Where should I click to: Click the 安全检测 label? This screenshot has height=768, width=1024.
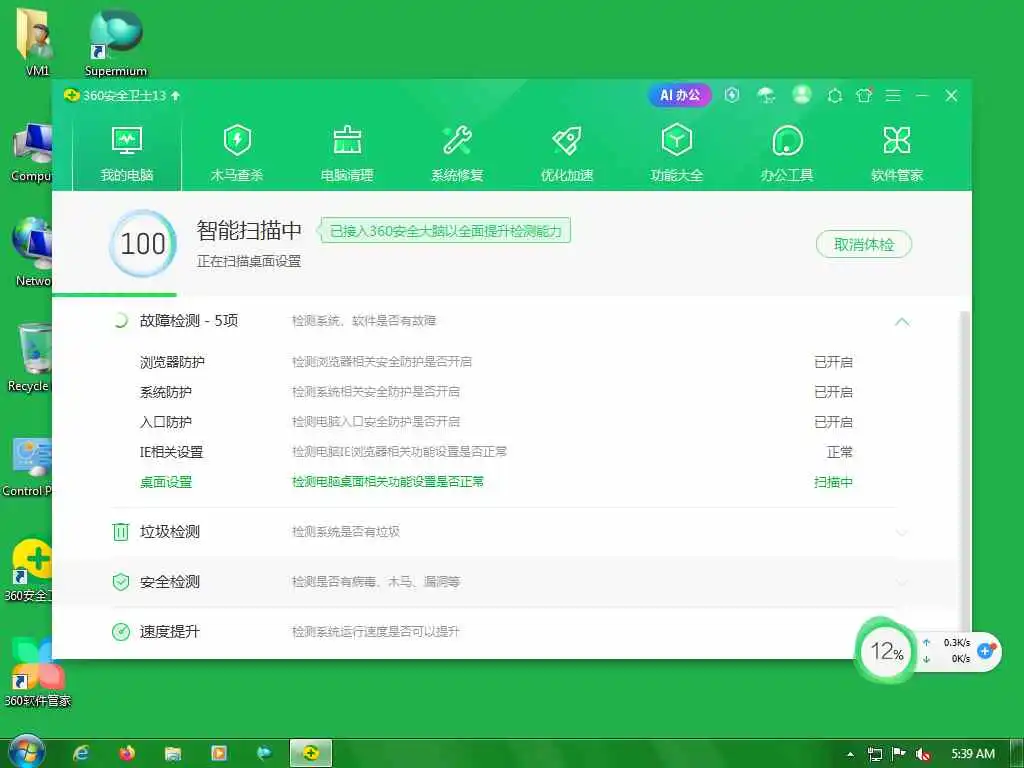[170, 582]
